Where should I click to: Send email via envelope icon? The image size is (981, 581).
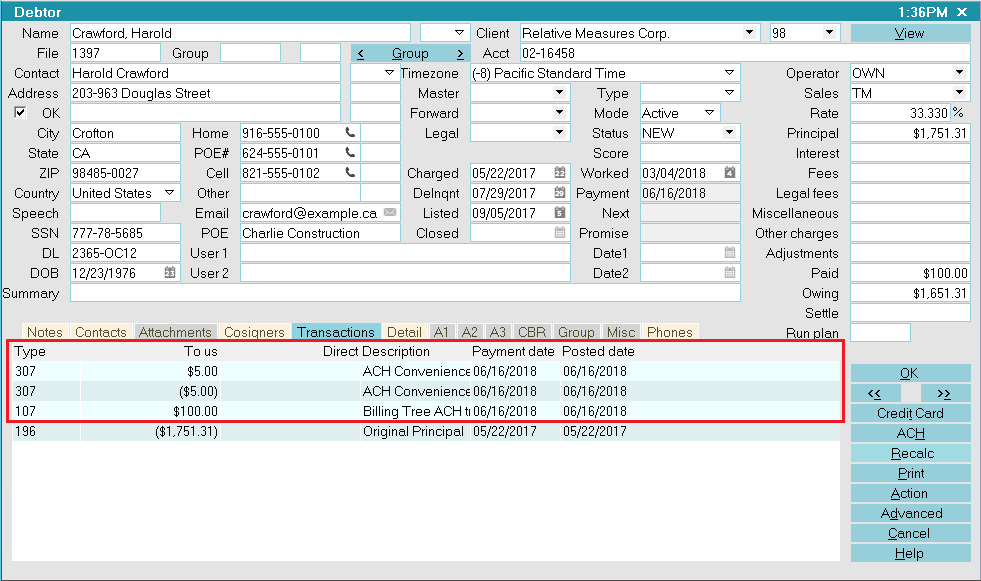click(x=390, y=213)
